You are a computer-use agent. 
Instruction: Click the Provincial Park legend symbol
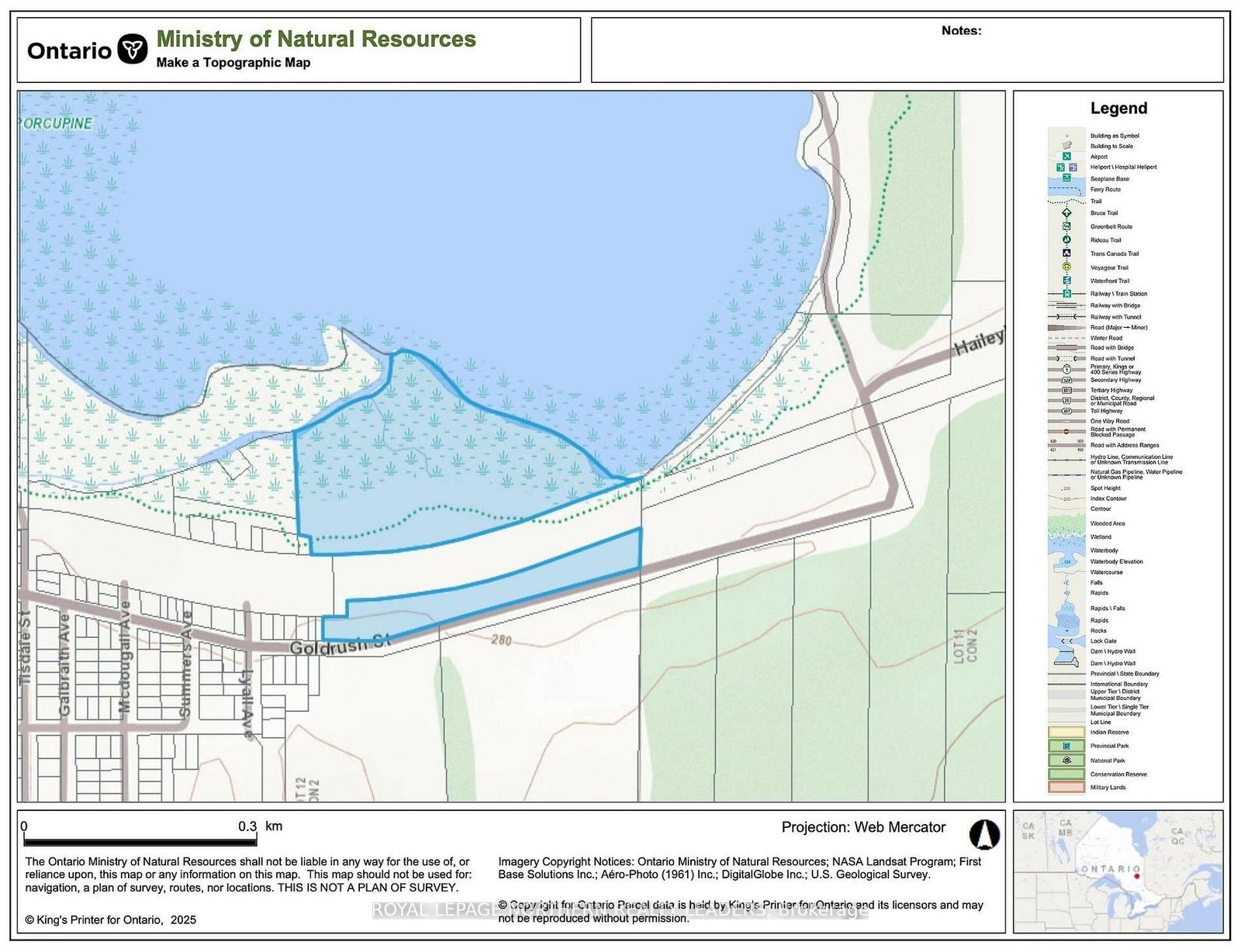pos(1066,746)
